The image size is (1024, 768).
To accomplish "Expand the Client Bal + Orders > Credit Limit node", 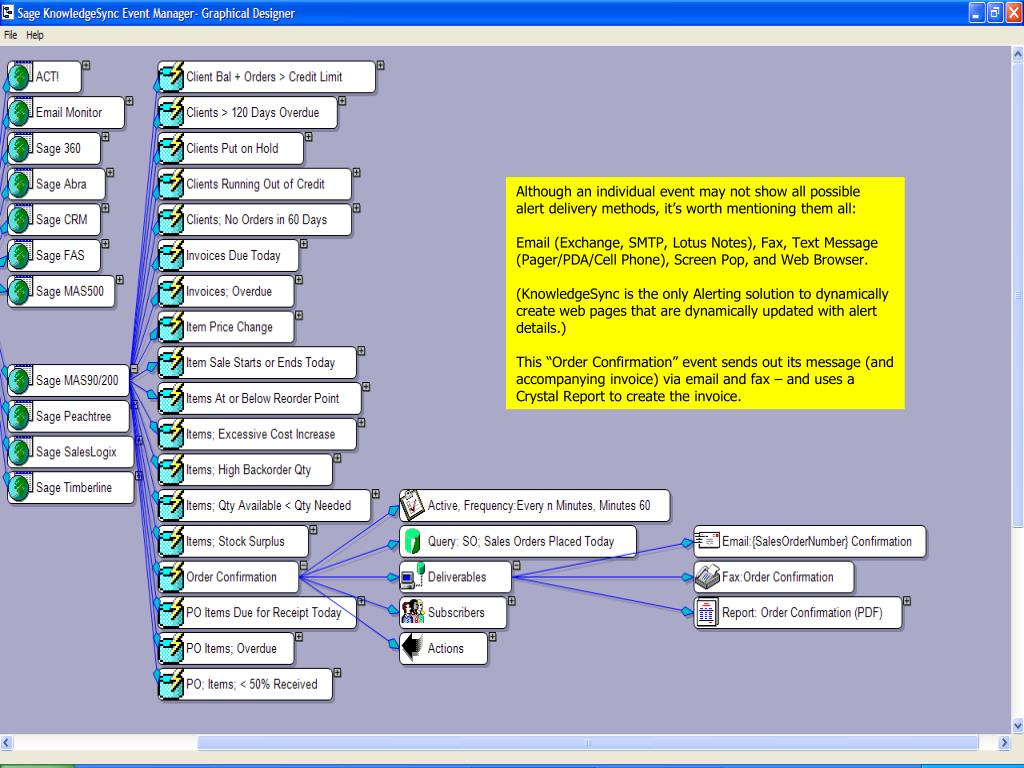I will coord(381,65).
